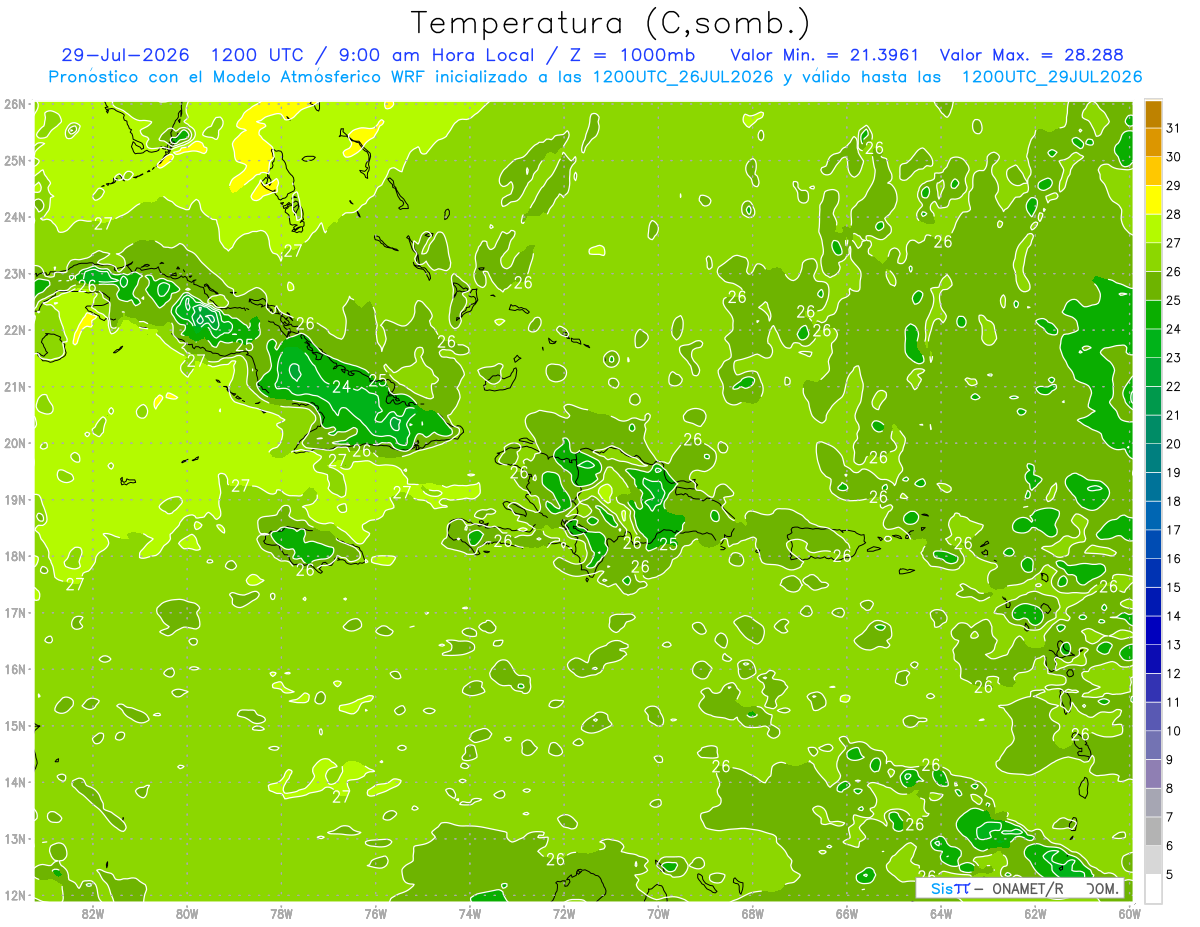The width and height of the screenshot is (1200, 927).
Task: Click "9:00 am Hora Local" in the header
Action: point(428,55)
